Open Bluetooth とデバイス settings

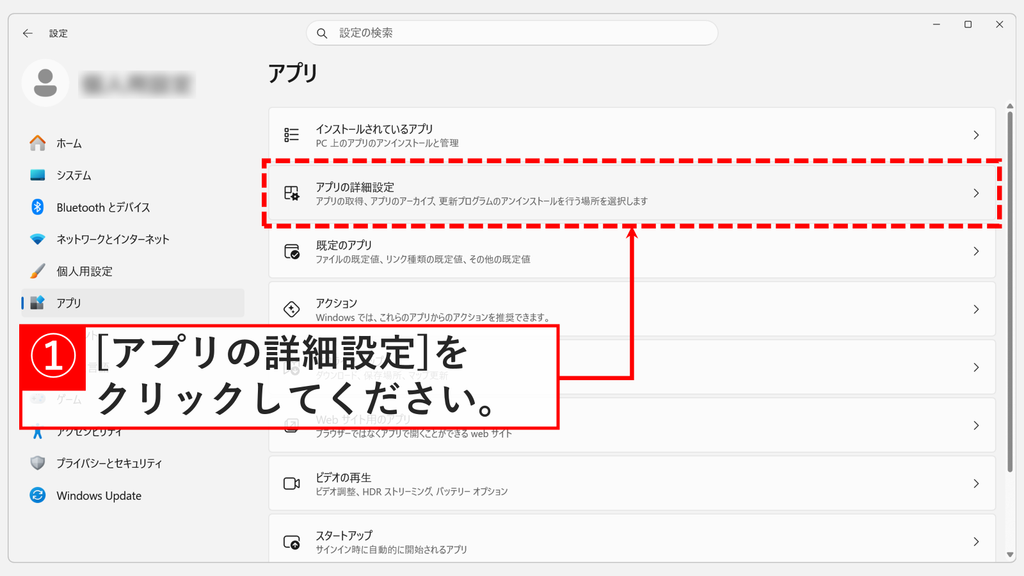tap(133, 207)
